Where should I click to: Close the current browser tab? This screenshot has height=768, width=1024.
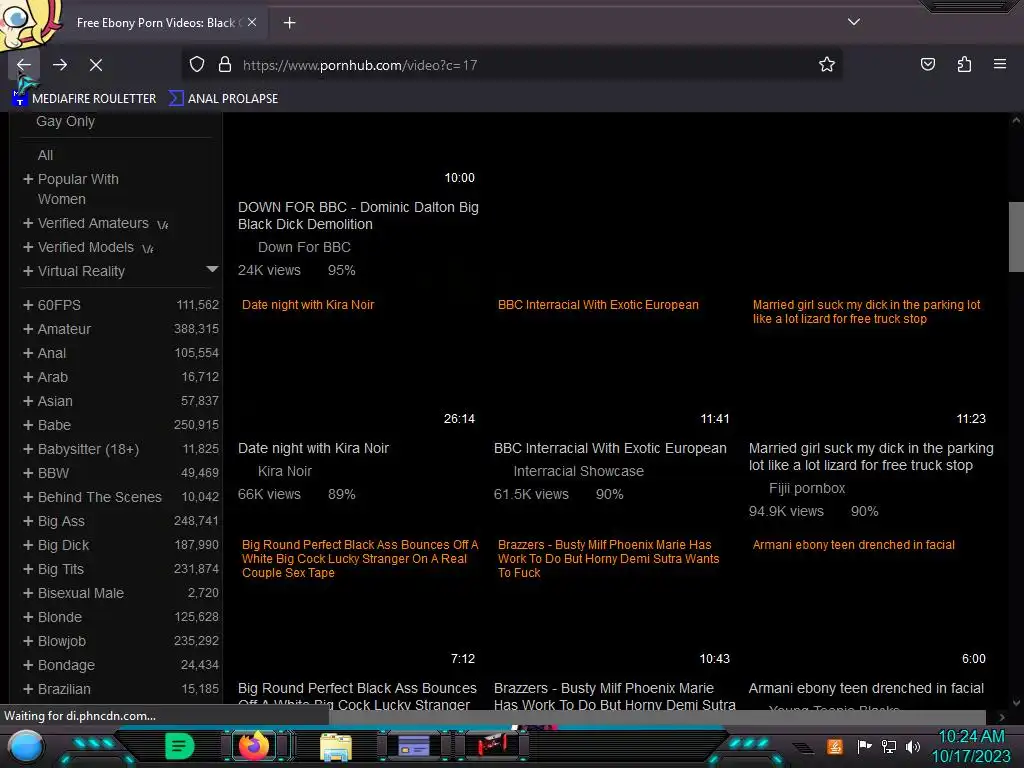[x=251, y=22]
